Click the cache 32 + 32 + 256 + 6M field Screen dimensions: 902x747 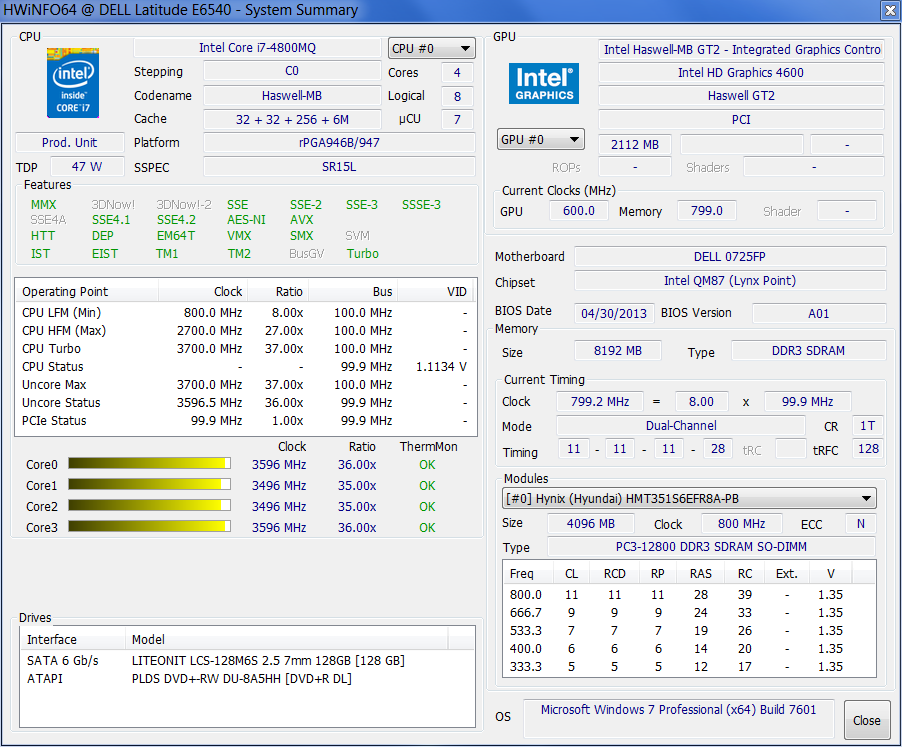pyautogui.click(x=292, y=120)
